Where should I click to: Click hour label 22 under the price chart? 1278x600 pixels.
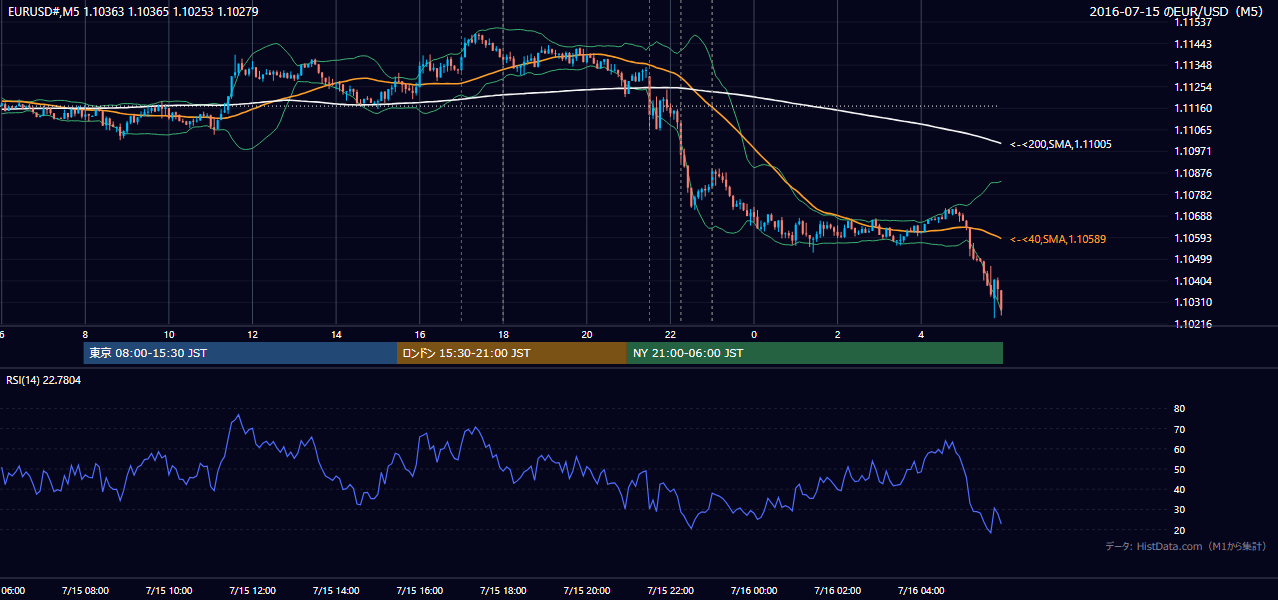tap(671, 334)
